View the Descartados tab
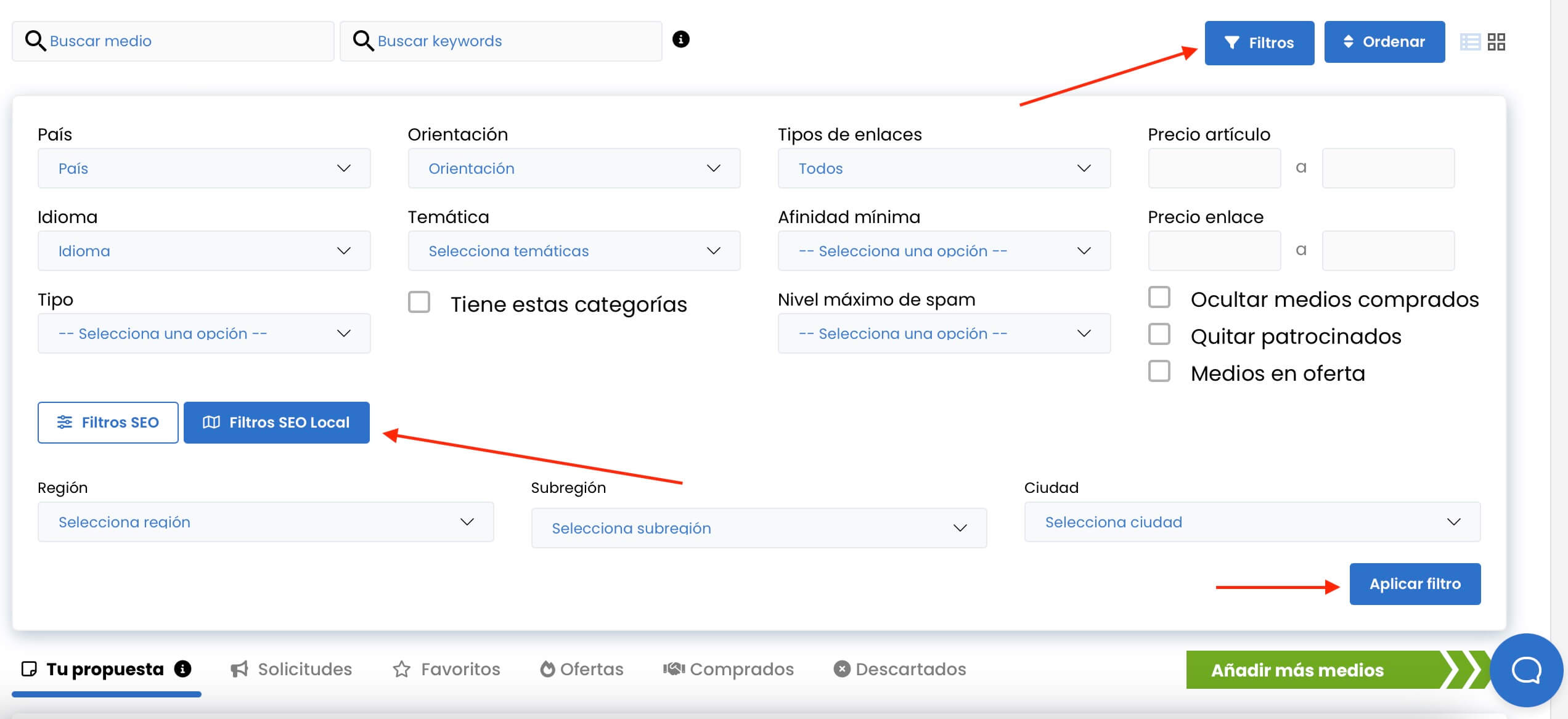1568x719 pixels. pyautogui.click(x=900, y=669)
